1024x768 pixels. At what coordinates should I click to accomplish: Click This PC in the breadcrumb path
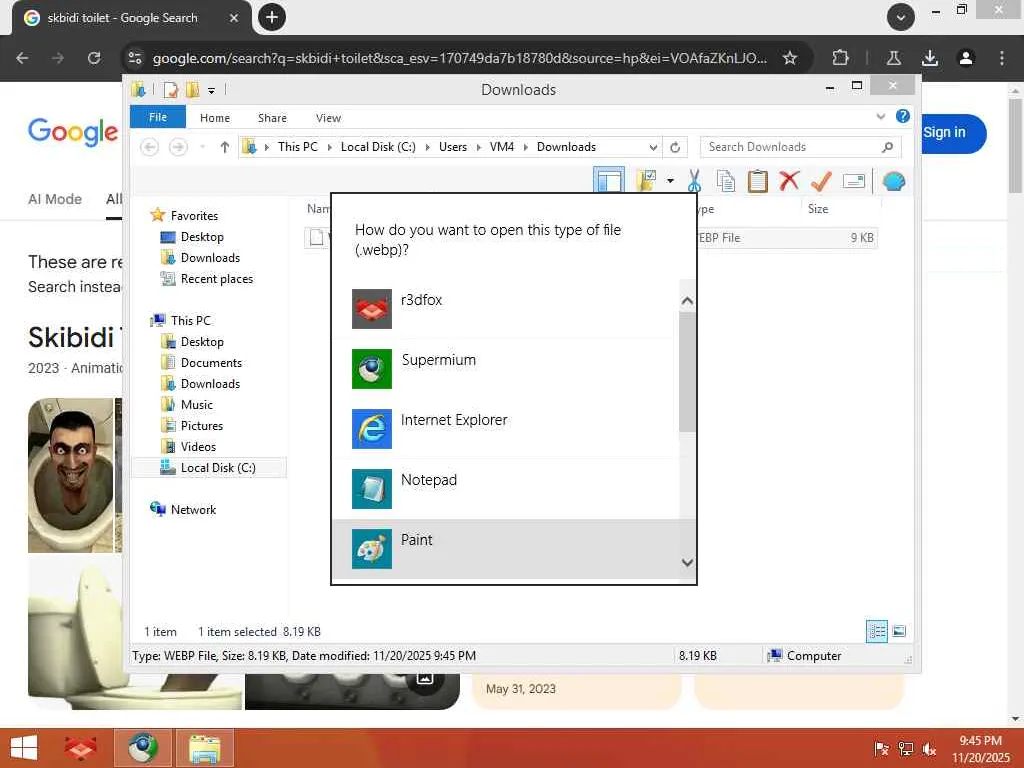[298, 147]
